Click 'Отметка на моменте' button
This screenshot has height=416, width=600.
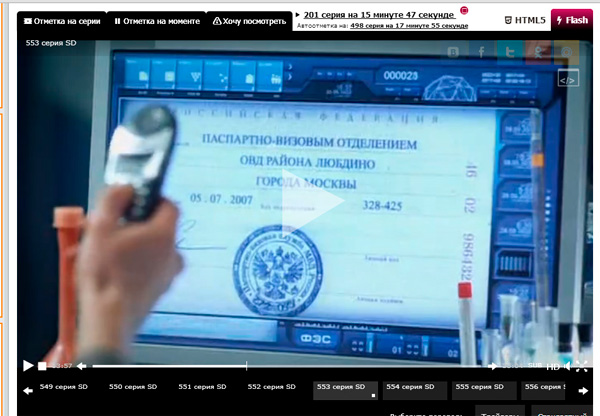click(x=155, y=20)
